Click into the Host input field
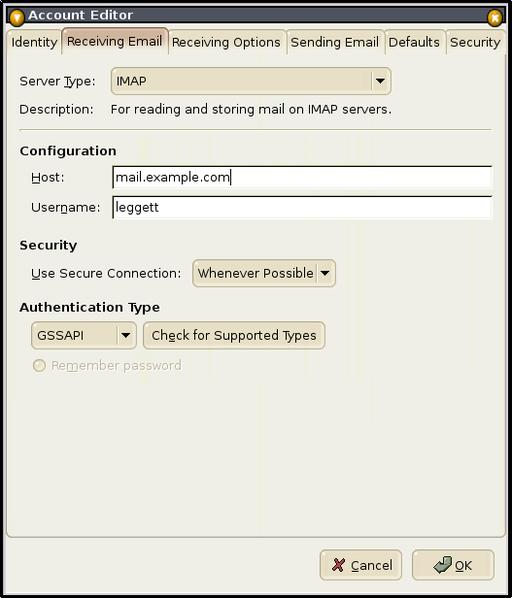Screen dimensions: 512x598 pyautogui.click(x=302, y=177)
